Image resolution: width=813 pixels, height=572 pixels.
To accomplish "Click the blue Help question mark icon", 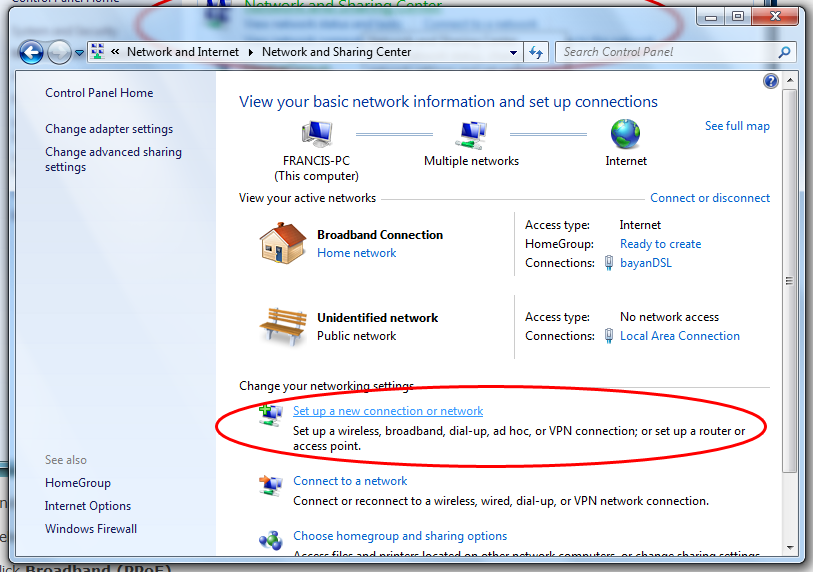I will [770, 81].
